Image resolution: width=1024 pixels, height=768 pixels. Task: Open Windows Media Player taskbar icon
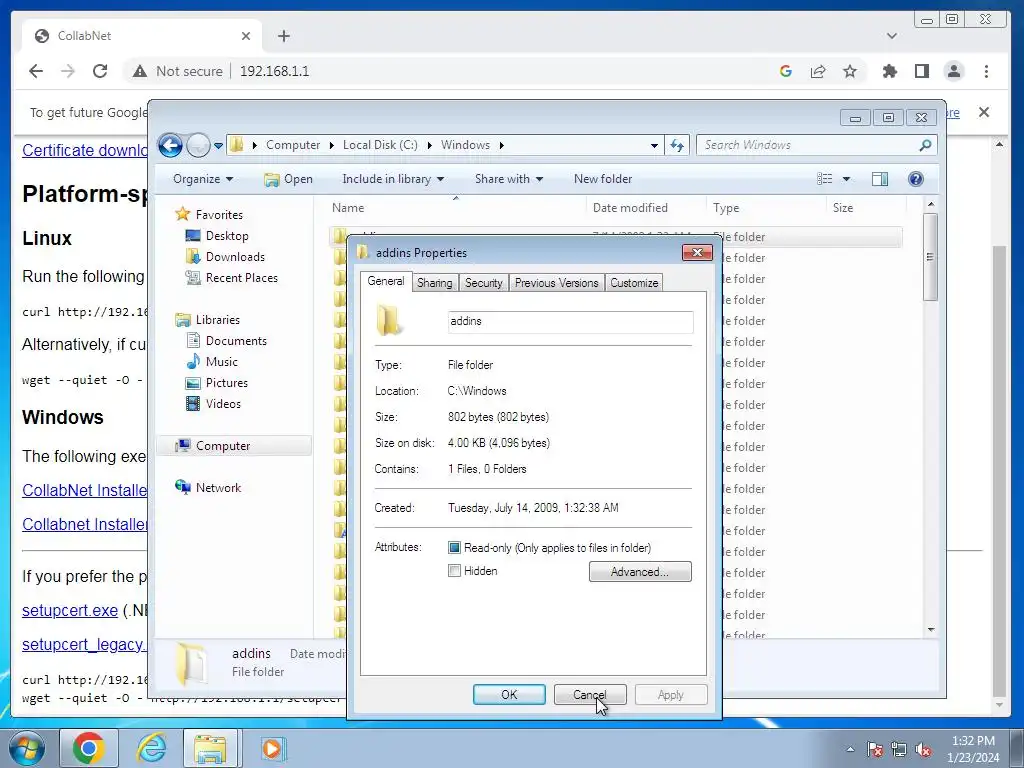coord(272,748)
